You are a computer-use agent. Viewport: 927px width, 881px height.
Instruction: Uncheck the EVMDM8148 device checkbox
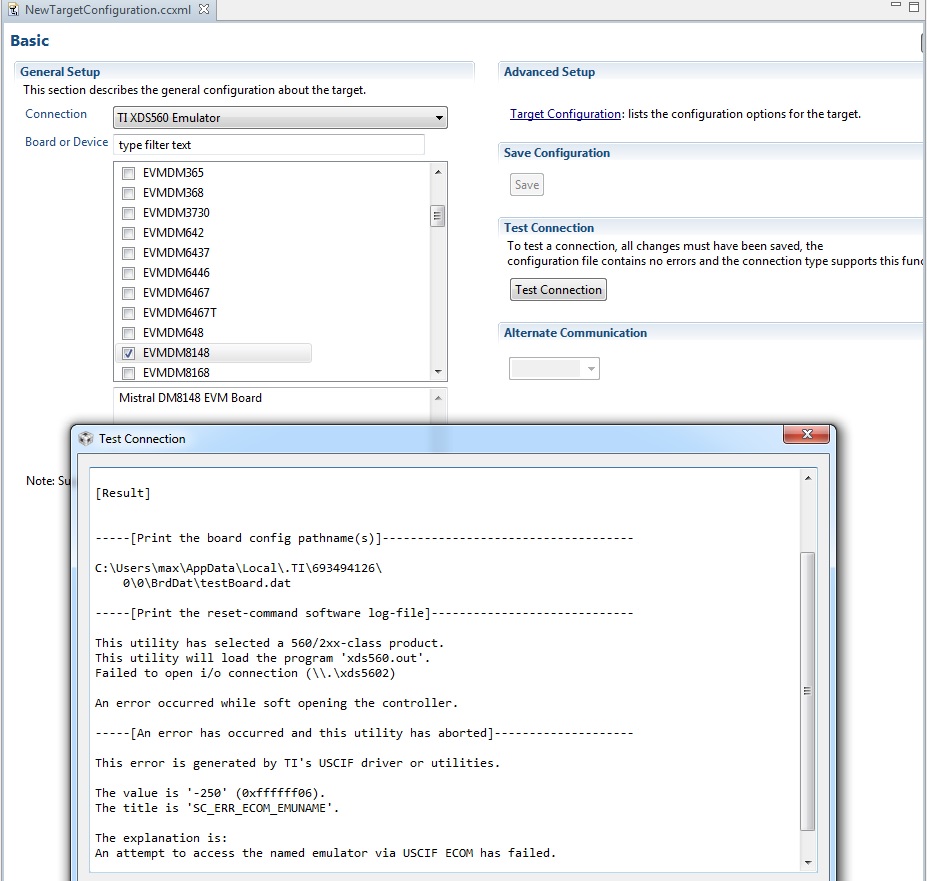click(128, 353)
